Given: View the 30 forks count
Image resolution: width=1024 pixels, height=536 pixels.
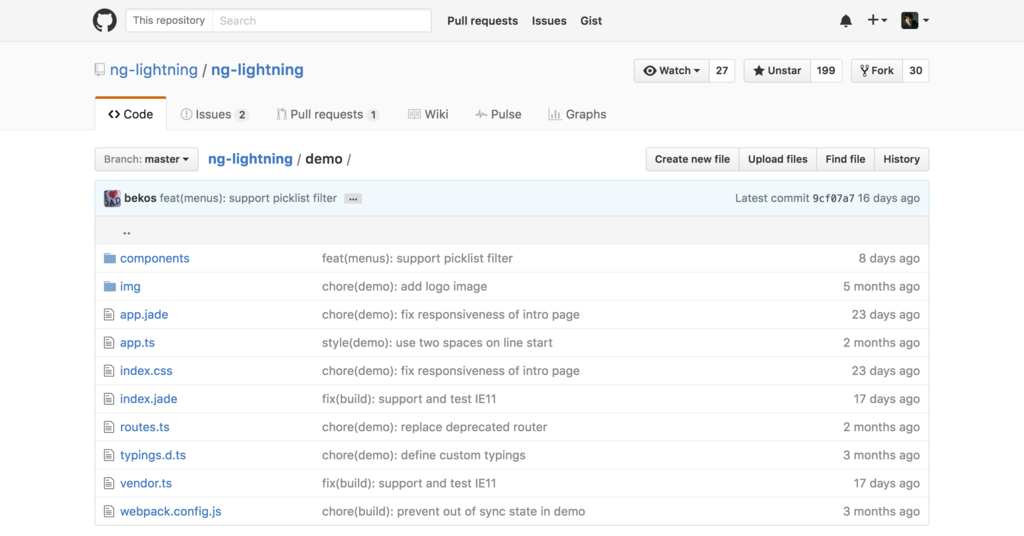Looking at the screenshot, I should (916, 71).
